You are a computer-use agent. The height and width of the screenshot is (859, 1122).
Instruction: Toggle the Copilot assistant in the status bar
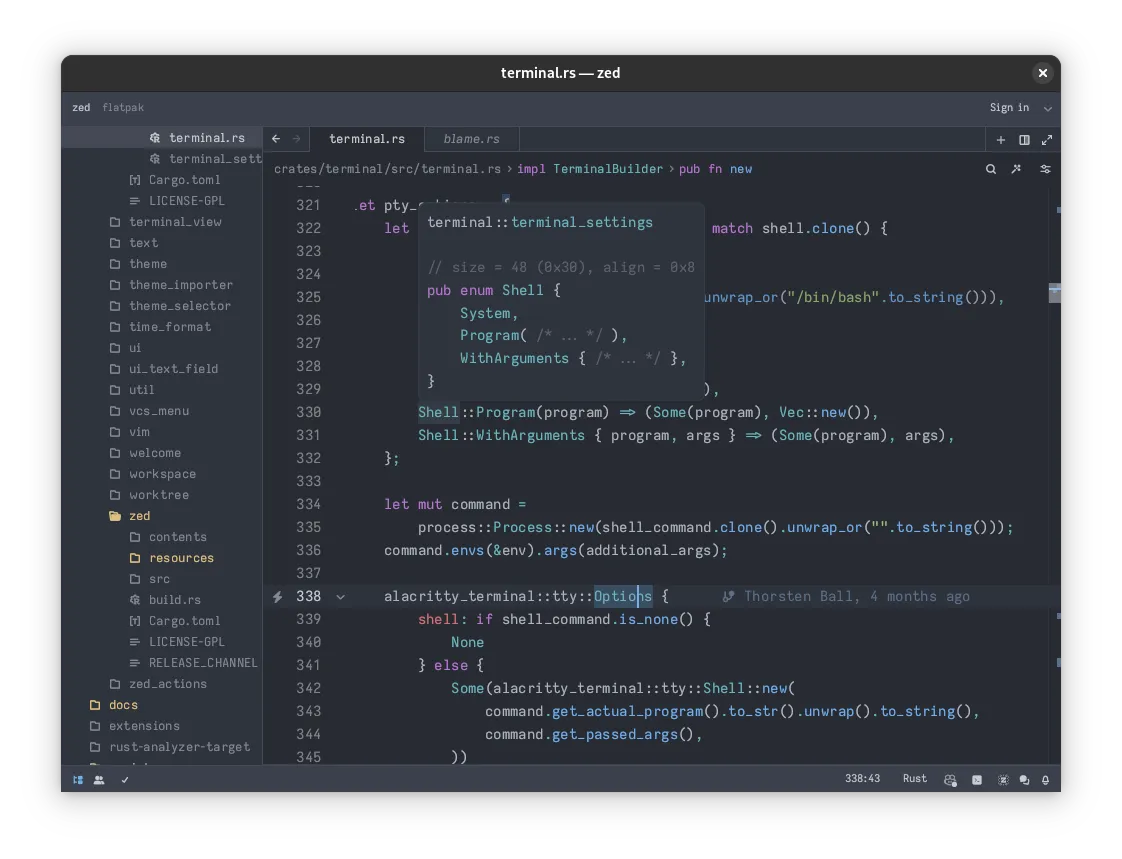(950, 779)
